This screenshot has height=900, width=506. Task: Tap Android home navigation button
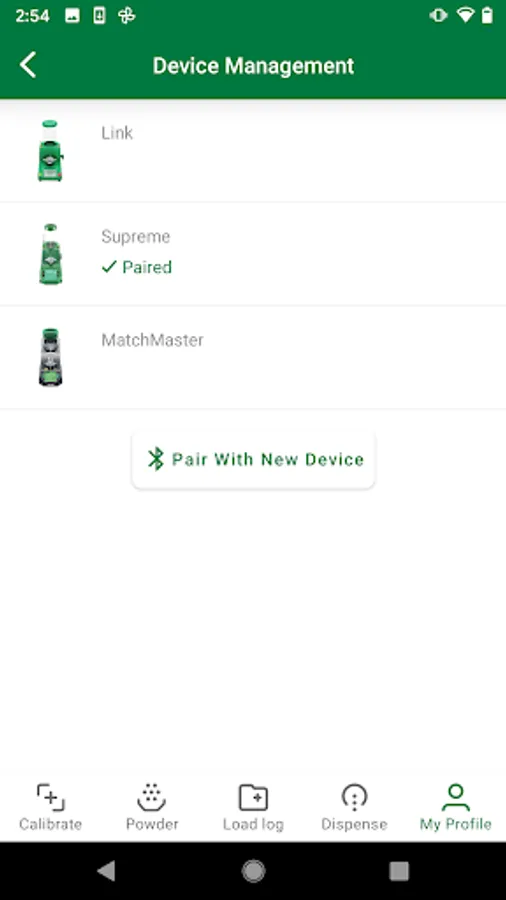pos(253,871)
